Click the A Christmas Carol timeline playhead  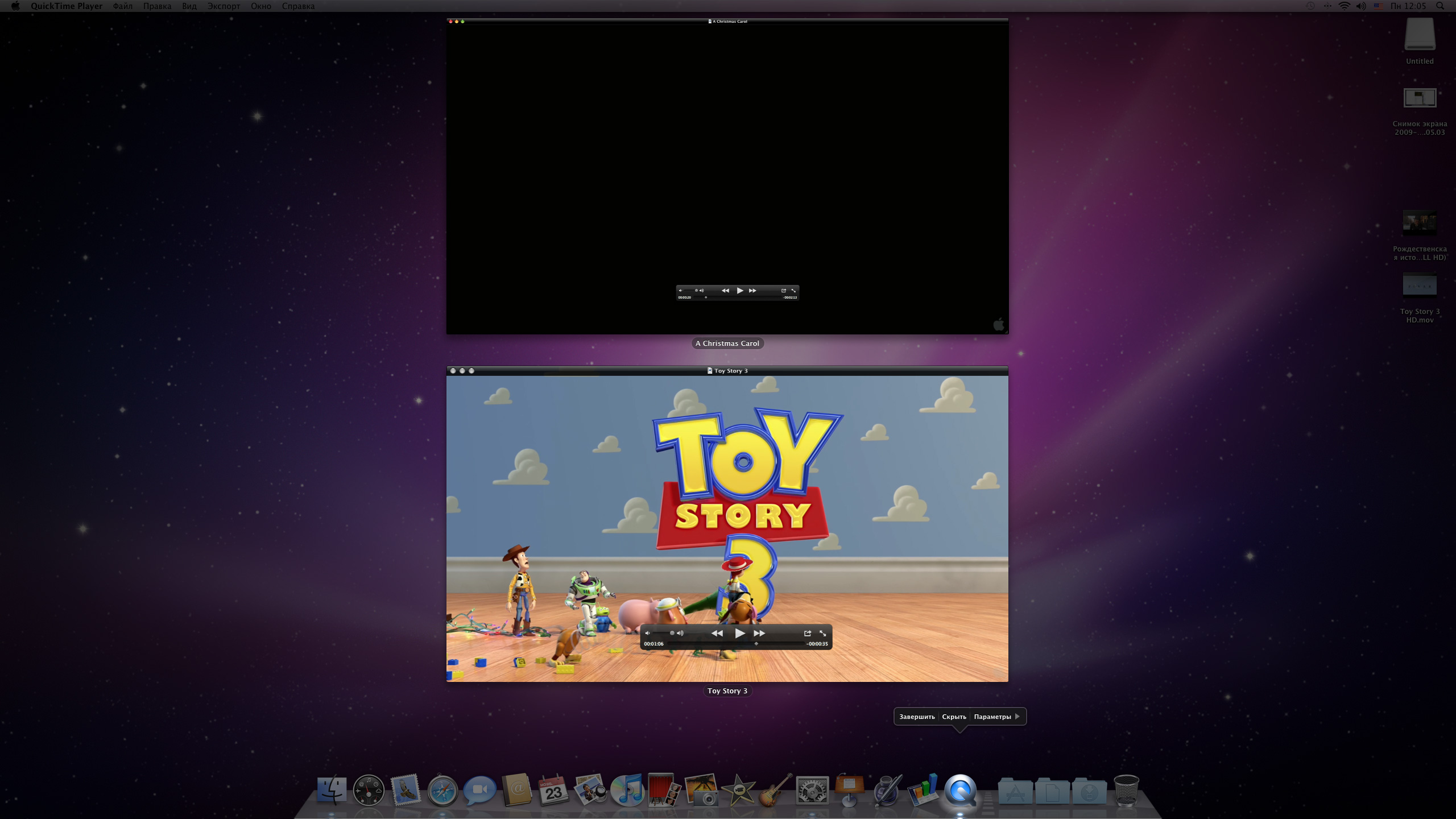tap(706, 297)
